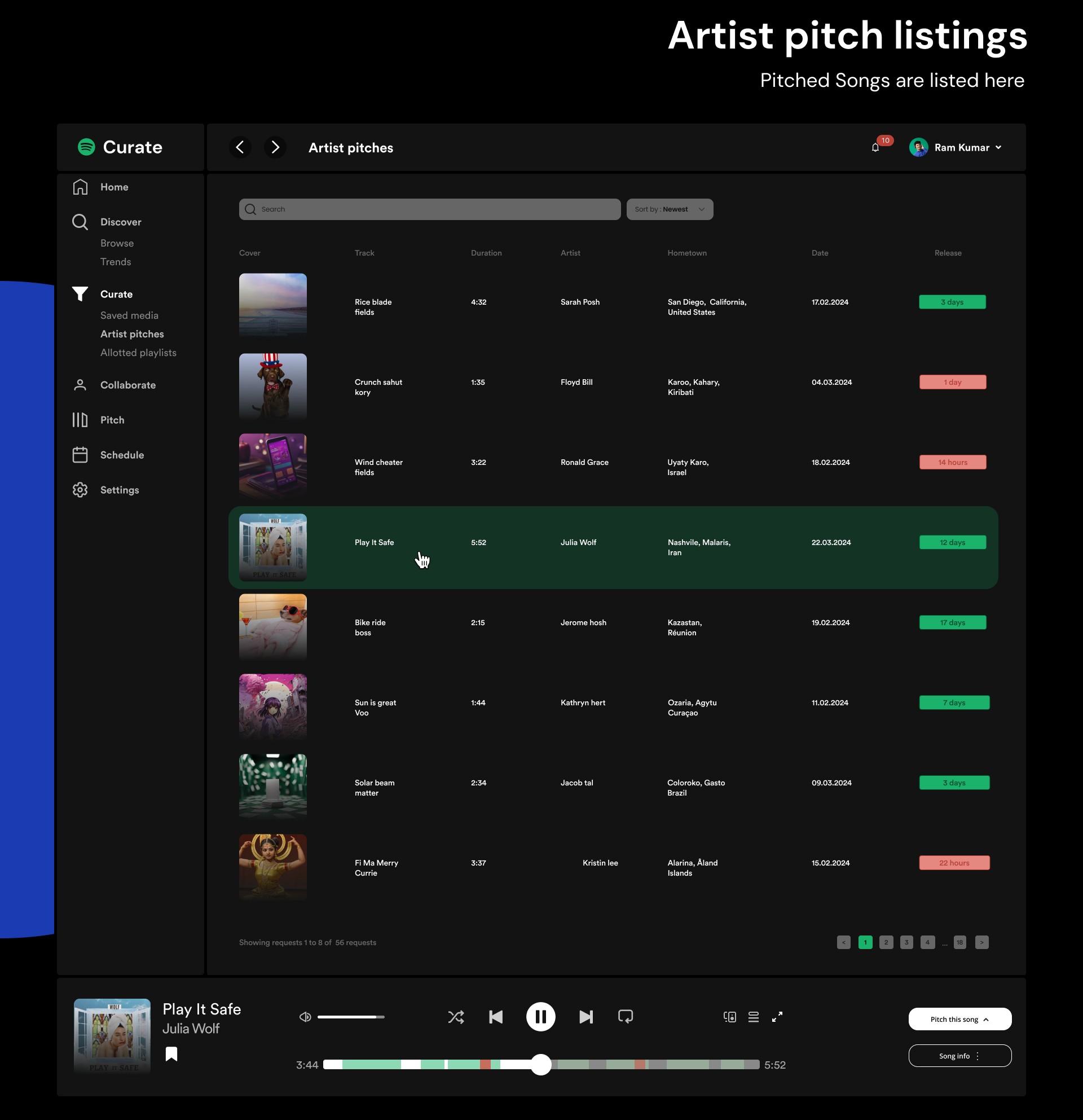Expand Pitch this song button
1083x1120 pixels.
(959, 1019)
